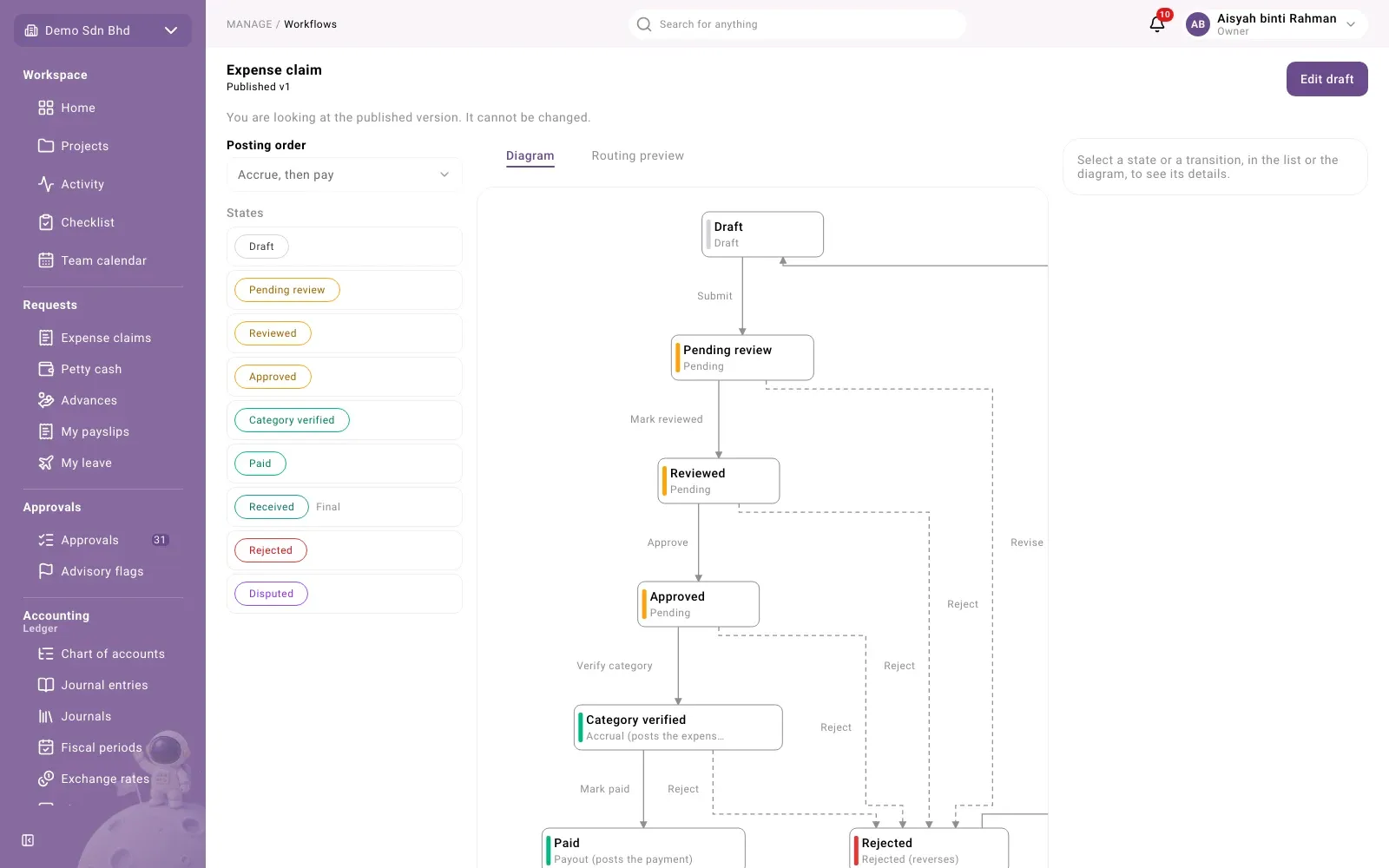
Task: Click the Approvals list icon
Action: tap(46, 540)
